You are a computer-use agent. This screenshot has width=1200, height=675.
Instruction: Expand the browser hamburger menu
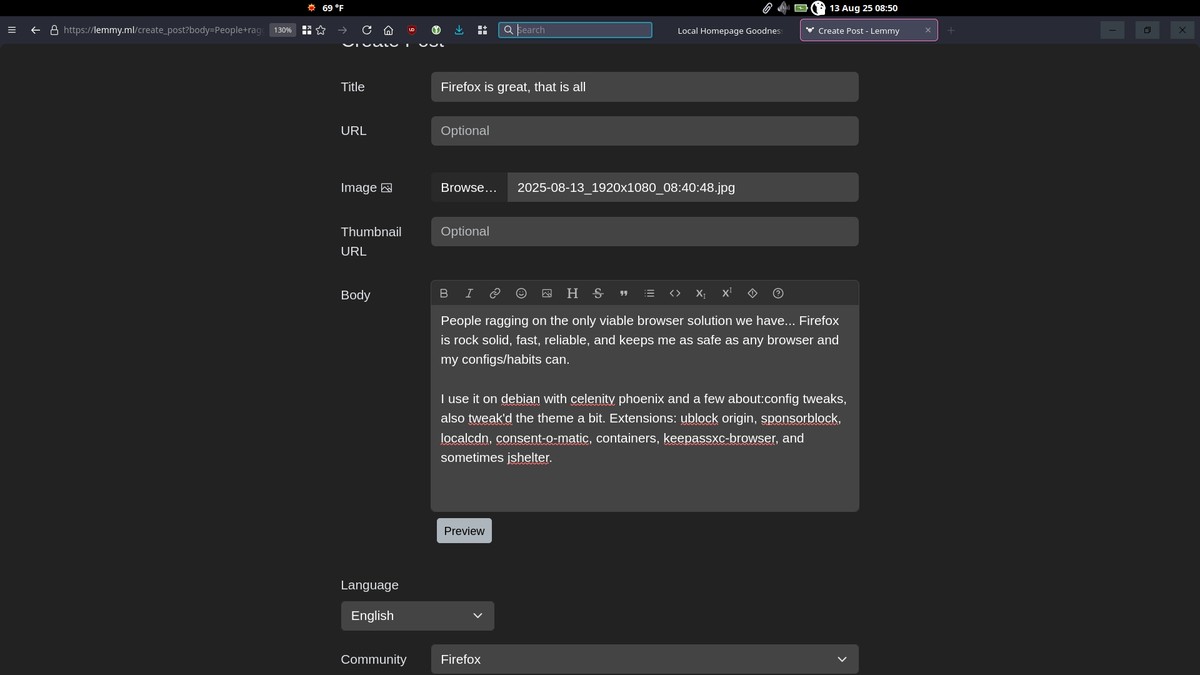[11, 30]
